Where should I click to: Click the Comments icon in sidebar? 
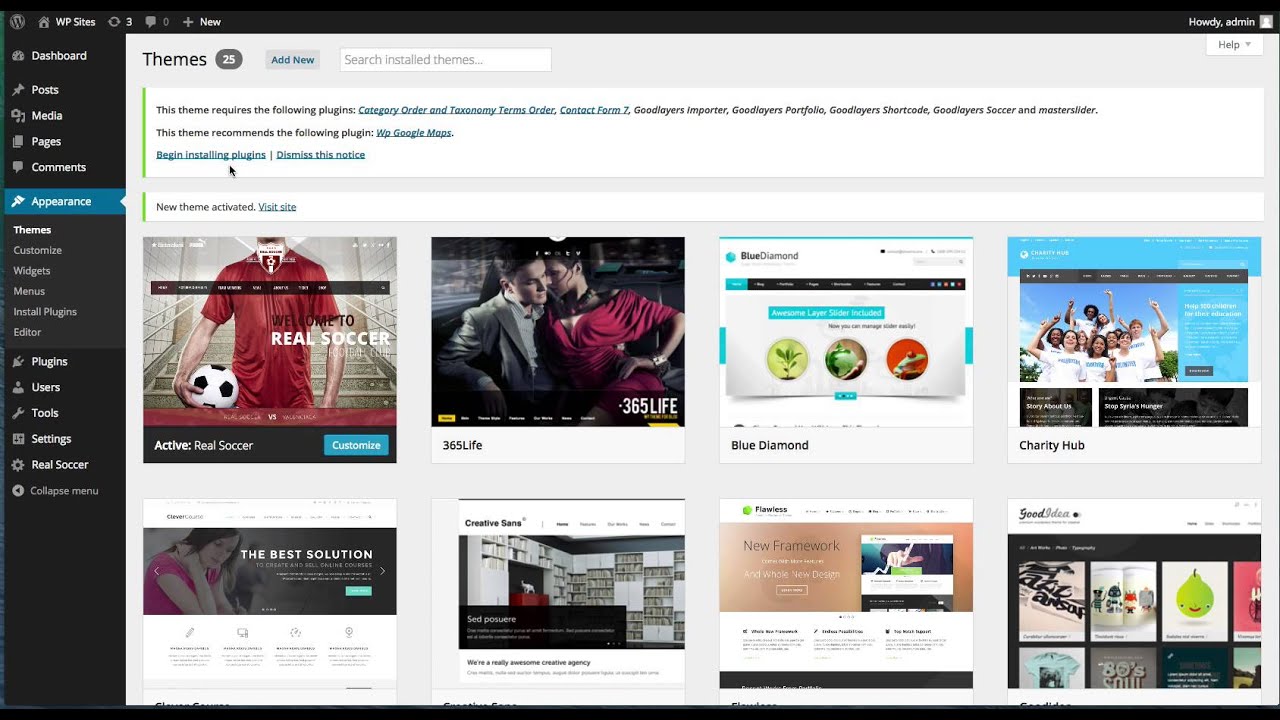click(x=18, y=168)
